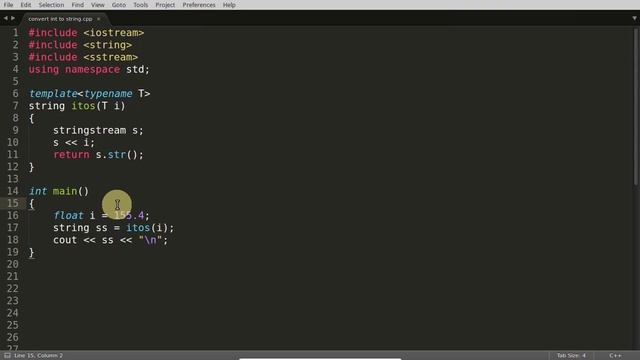Viewport: 640px width, 360px height.
Task: Click the template<typename T> line
Action: [x=89, y=93]
